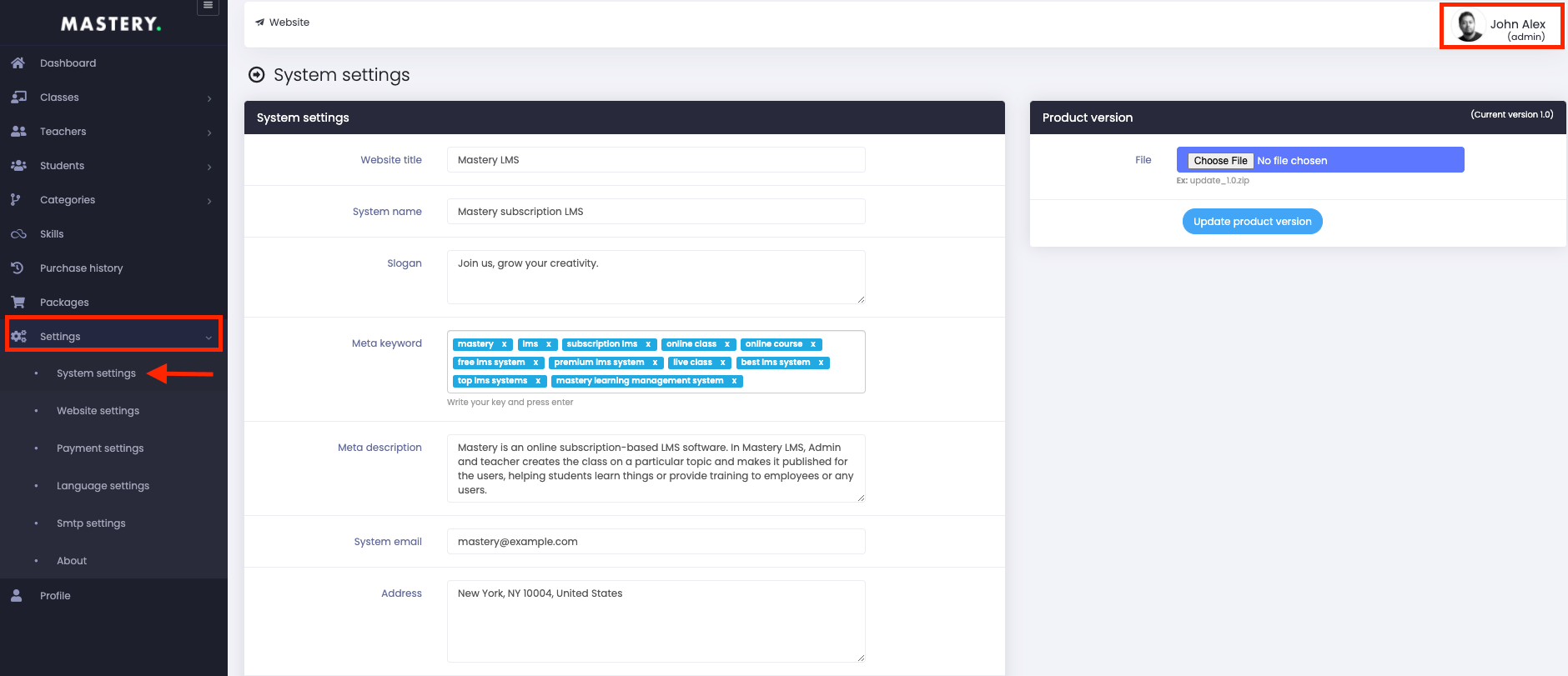Screen dimensions: 1568x676
Task: Click the Classes sidebar icon
Action: (18, 97)
